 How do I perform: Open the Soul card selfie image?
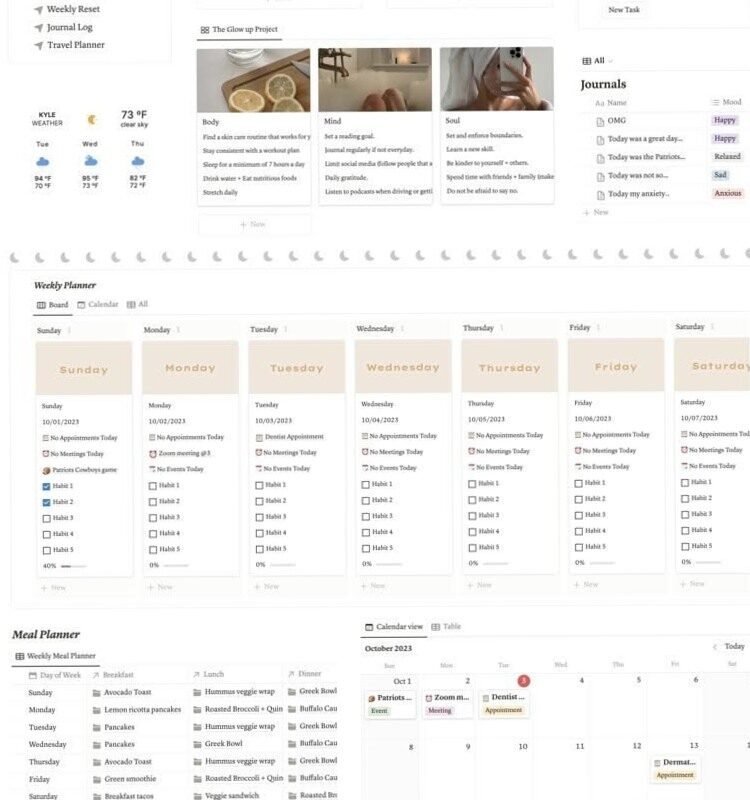click(496, 79)
